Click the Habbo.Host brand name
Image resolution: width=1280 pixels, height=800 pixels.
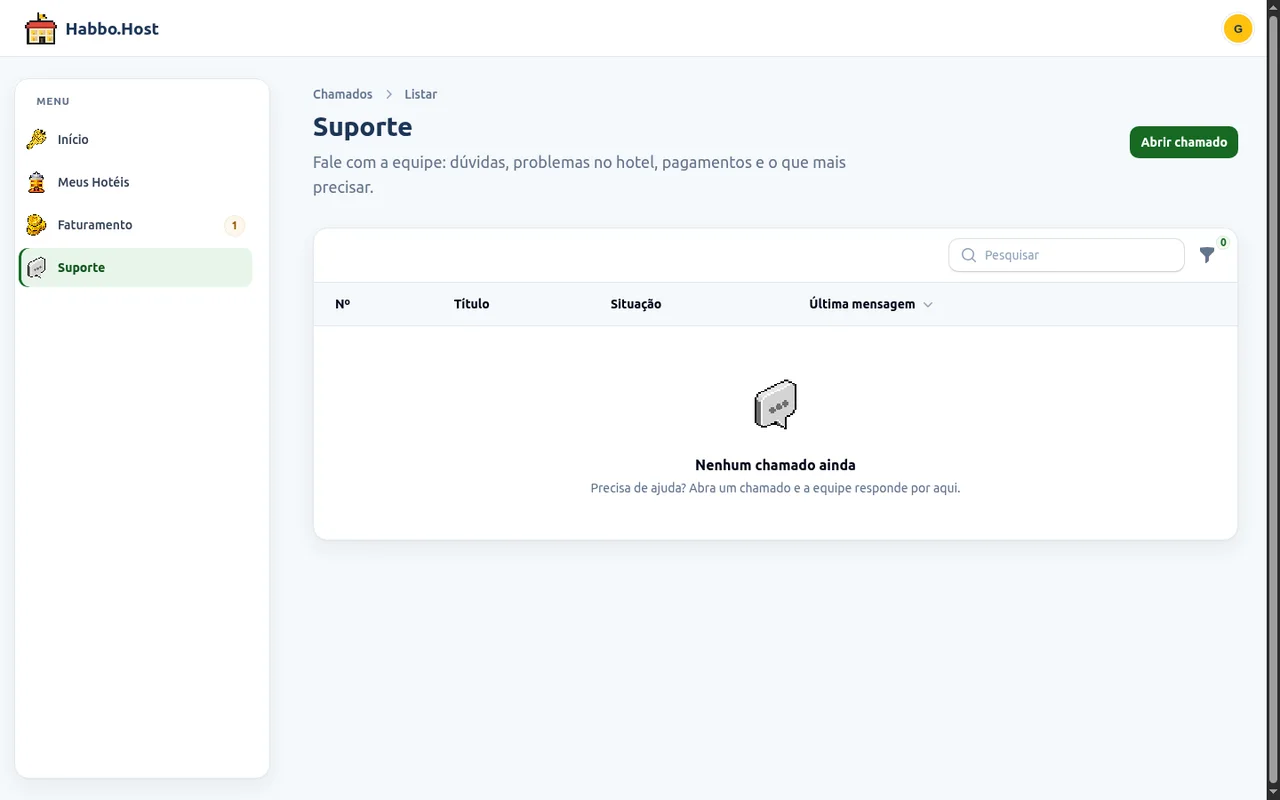tap(112, 29)
